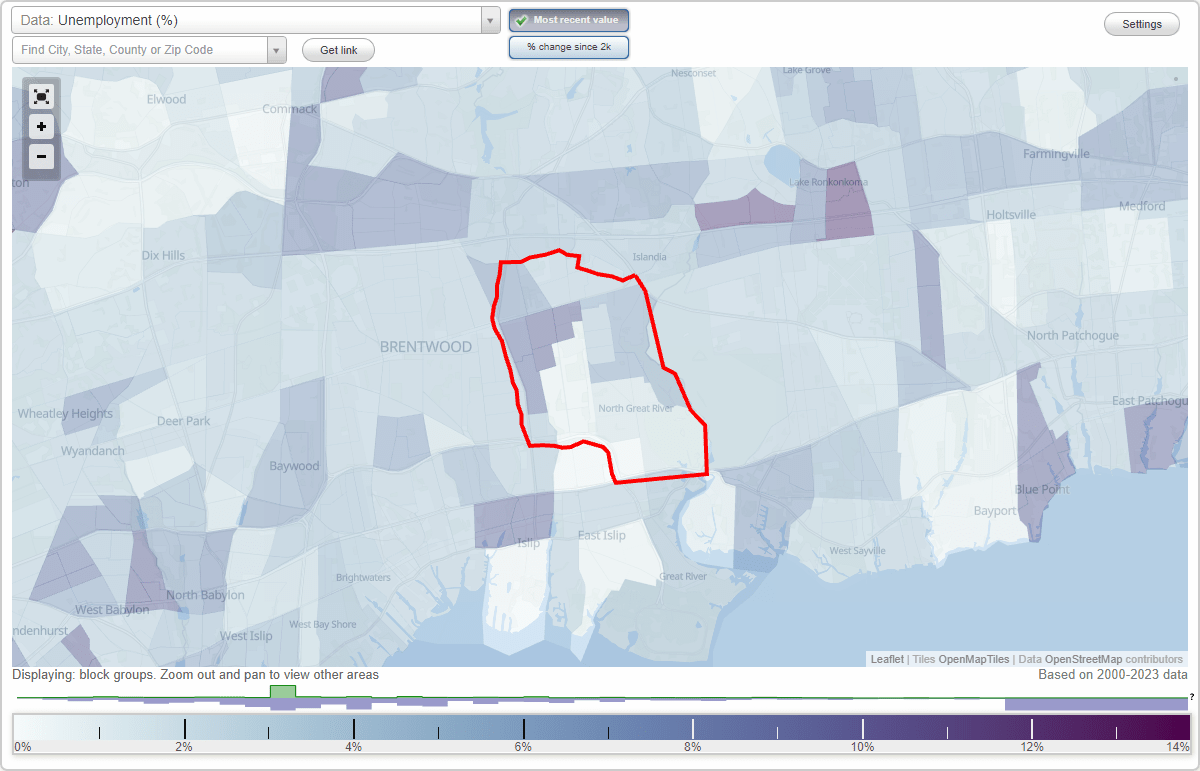Click the Get link button
This screenshot has height=771, width=1200.
337,49
